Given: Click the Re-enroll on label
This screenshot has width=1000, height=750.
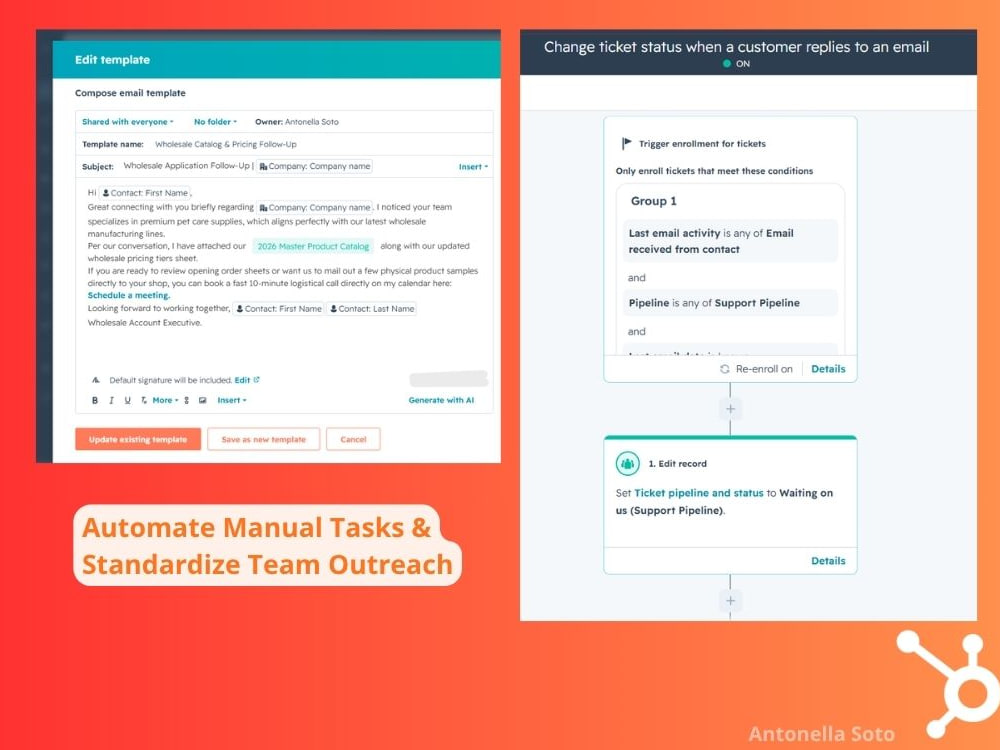Looking at the screenshot, I should [x=764, y=369].
